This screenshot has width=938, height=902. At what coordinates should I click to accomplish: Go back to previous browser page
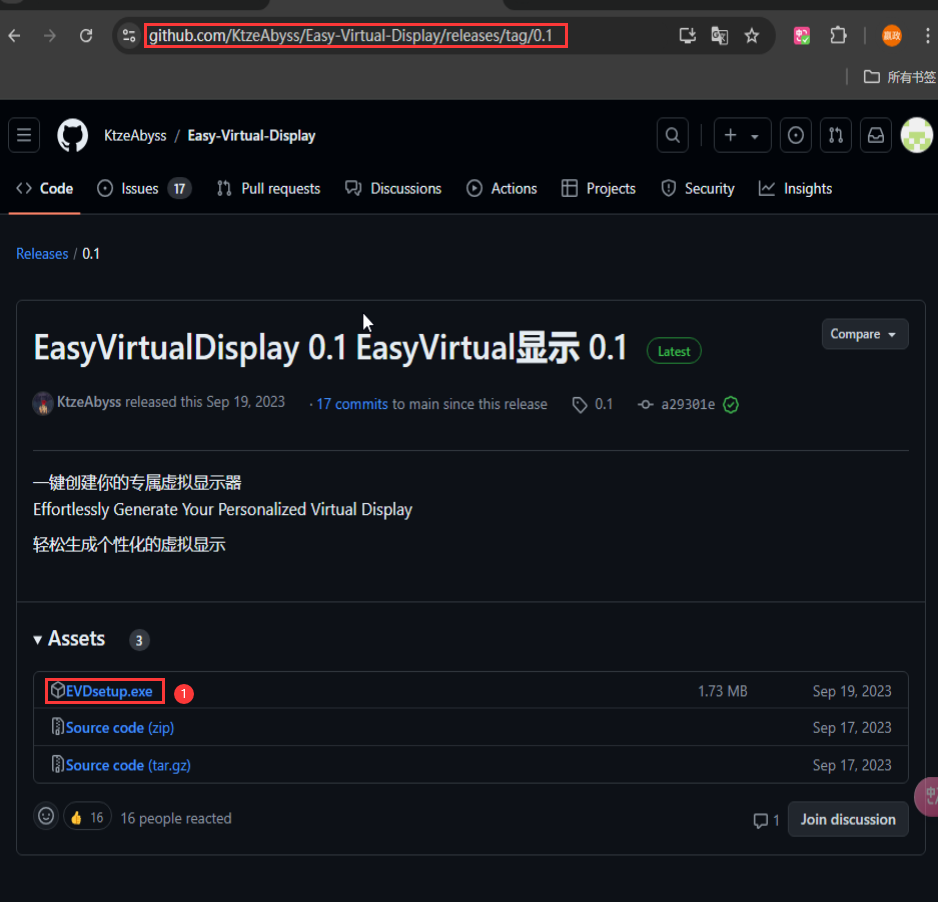(14, 36)
